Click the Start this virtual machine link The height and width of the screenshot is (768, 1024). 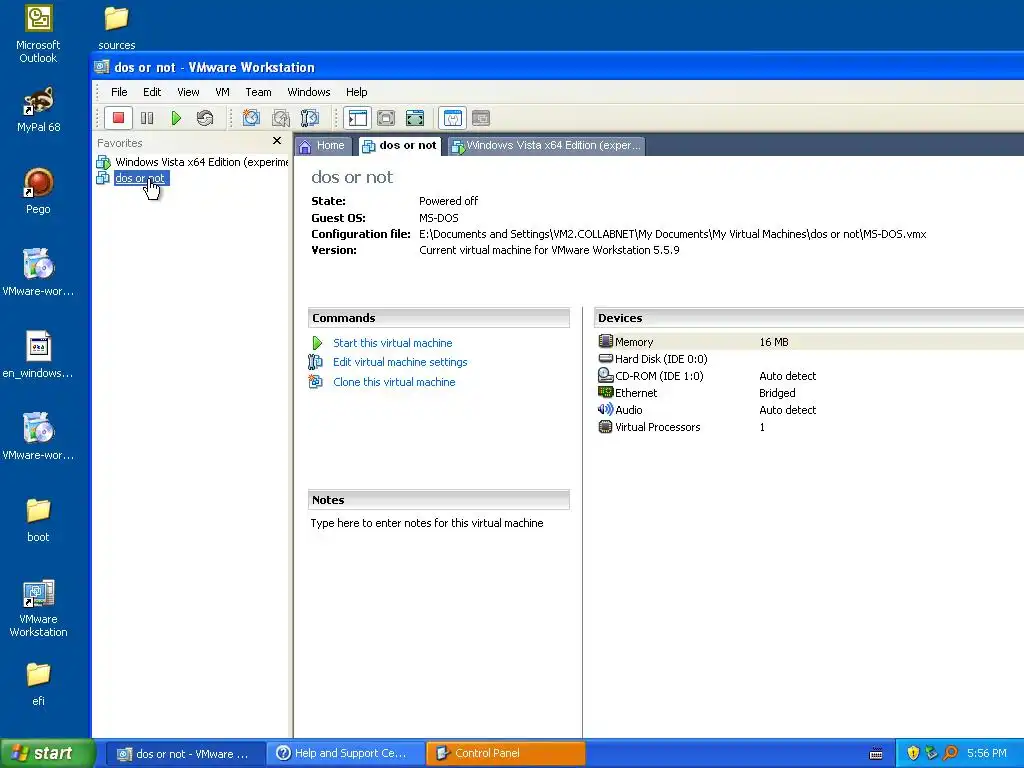[x=392, y=343]
